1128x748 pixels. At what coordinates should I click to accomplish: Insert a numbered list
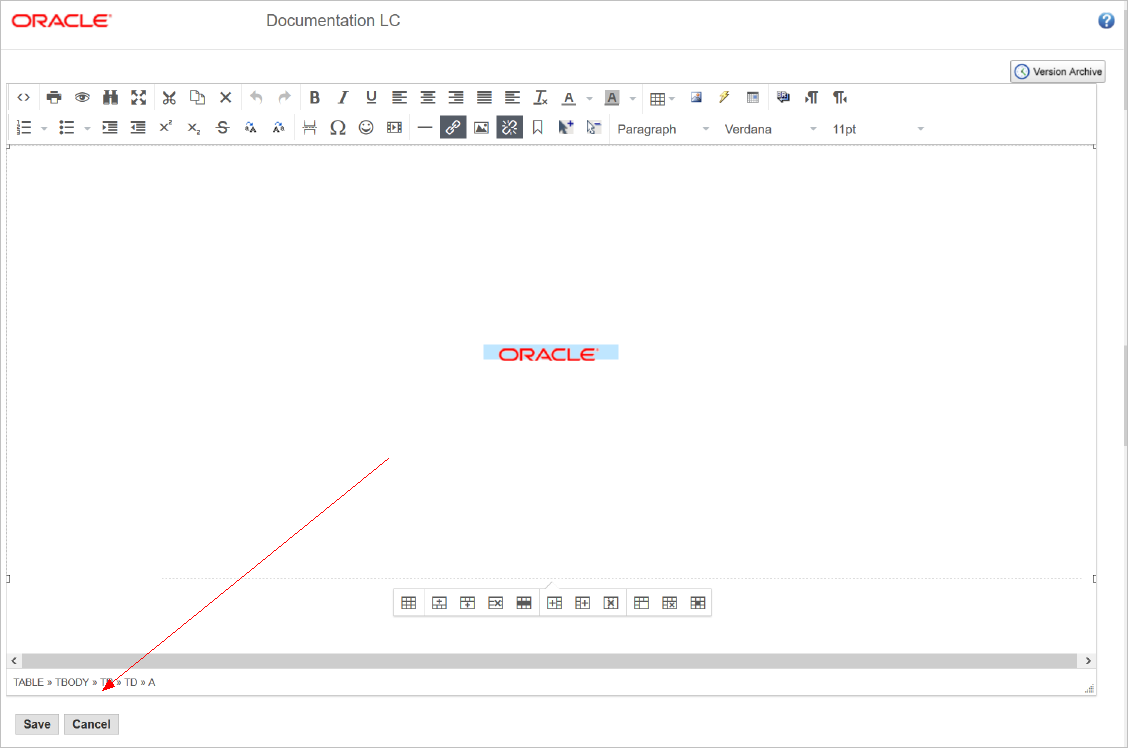coord(24,128)
